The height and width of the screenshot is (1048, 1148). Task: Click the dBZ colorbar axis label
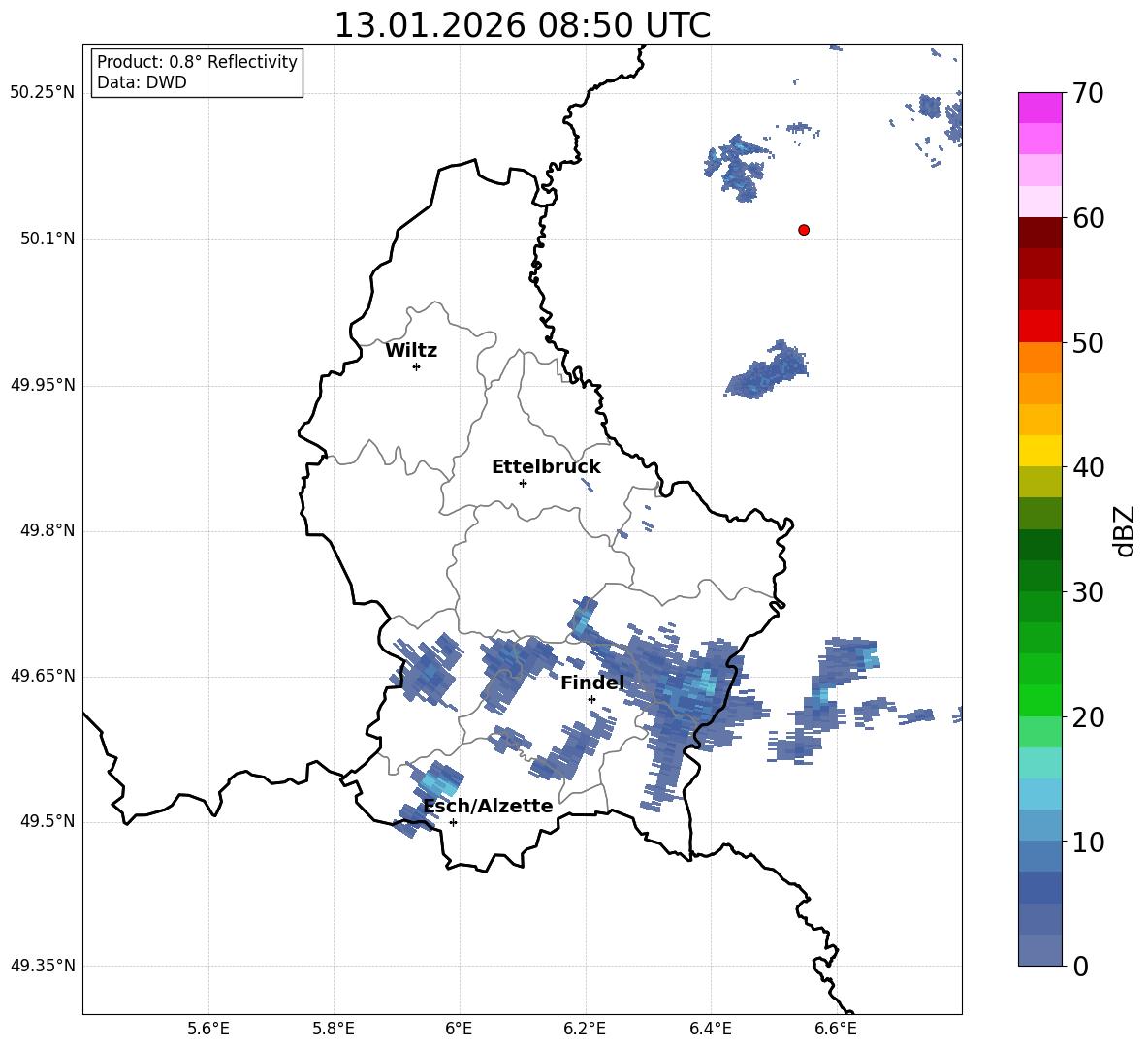1124,530
